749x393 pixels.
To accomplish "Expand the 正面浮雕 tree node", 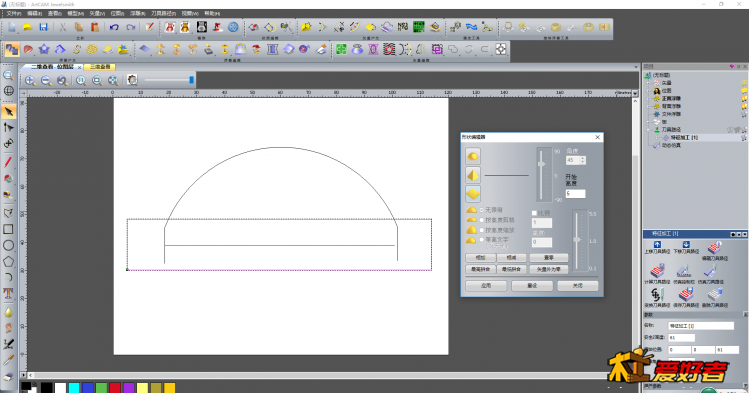I will (x=649, y=98).
